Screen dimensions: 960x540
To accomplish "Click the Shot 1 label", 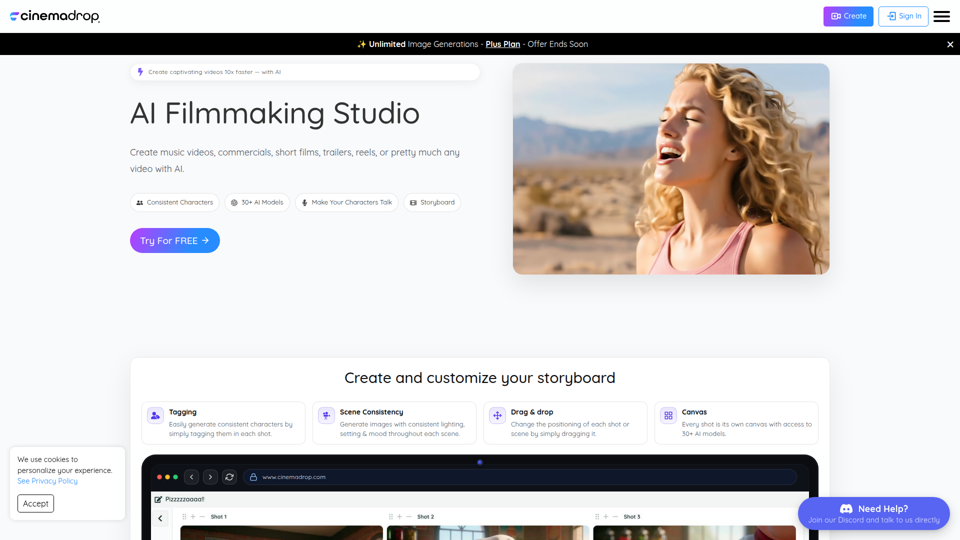I will tap(219, 517).
